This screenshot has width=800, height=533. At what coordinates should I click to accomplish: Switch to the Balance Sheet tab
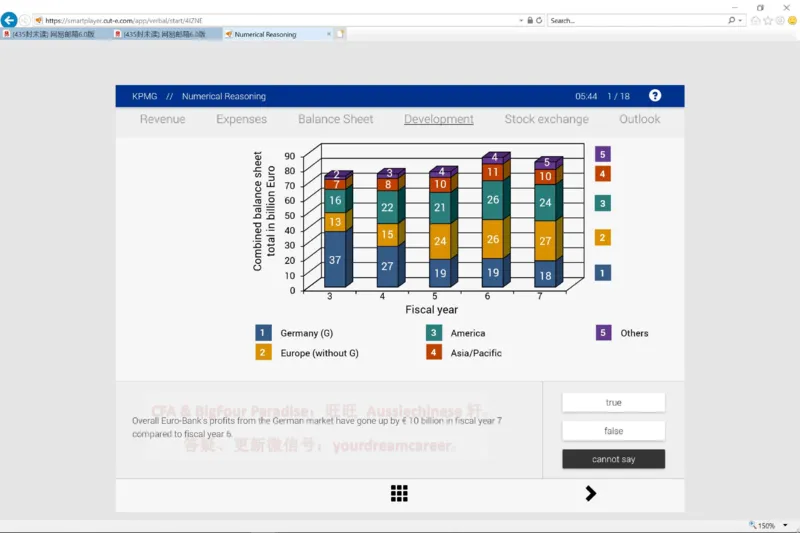(335, 119)
